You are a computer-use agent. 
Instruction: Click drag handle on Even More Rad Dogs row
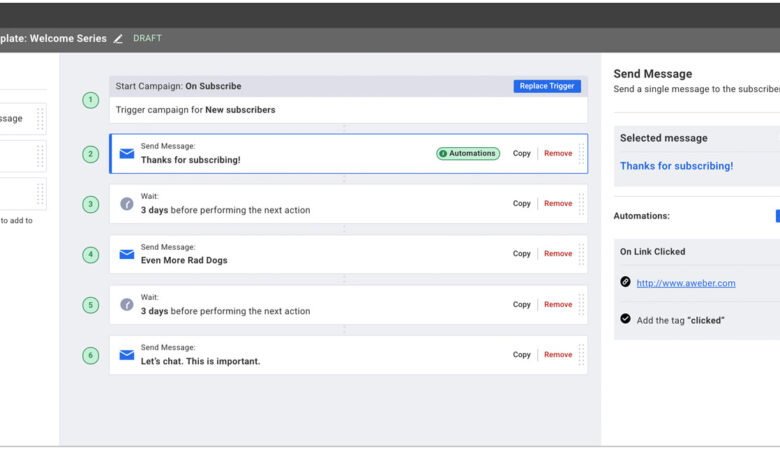(581, 254)
